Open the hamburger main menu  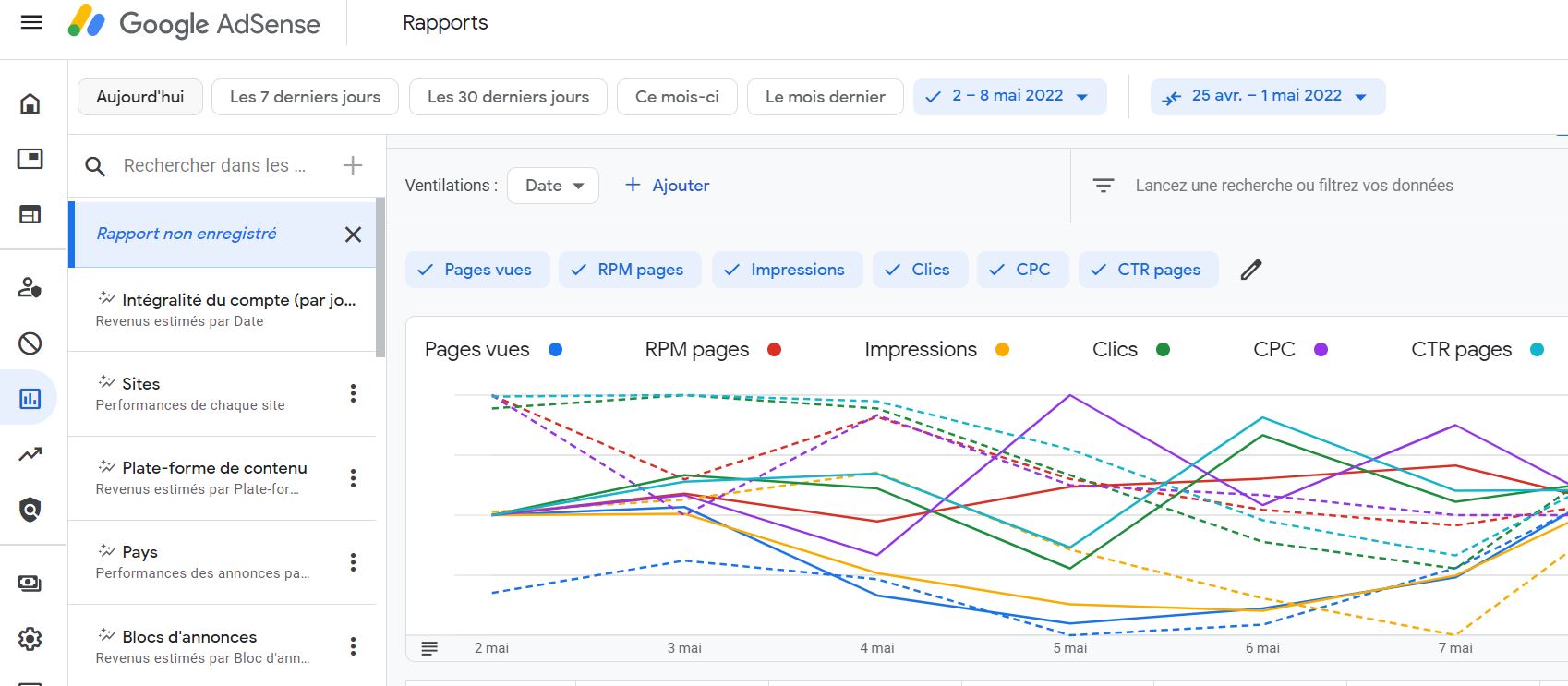(31, 22)
